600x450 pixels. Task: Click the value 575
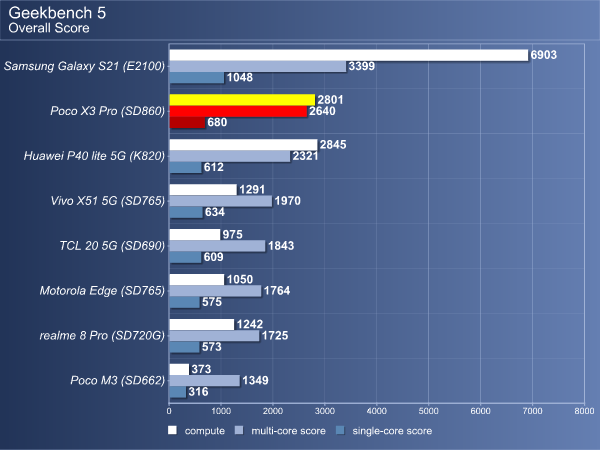(x=212, y=302)
